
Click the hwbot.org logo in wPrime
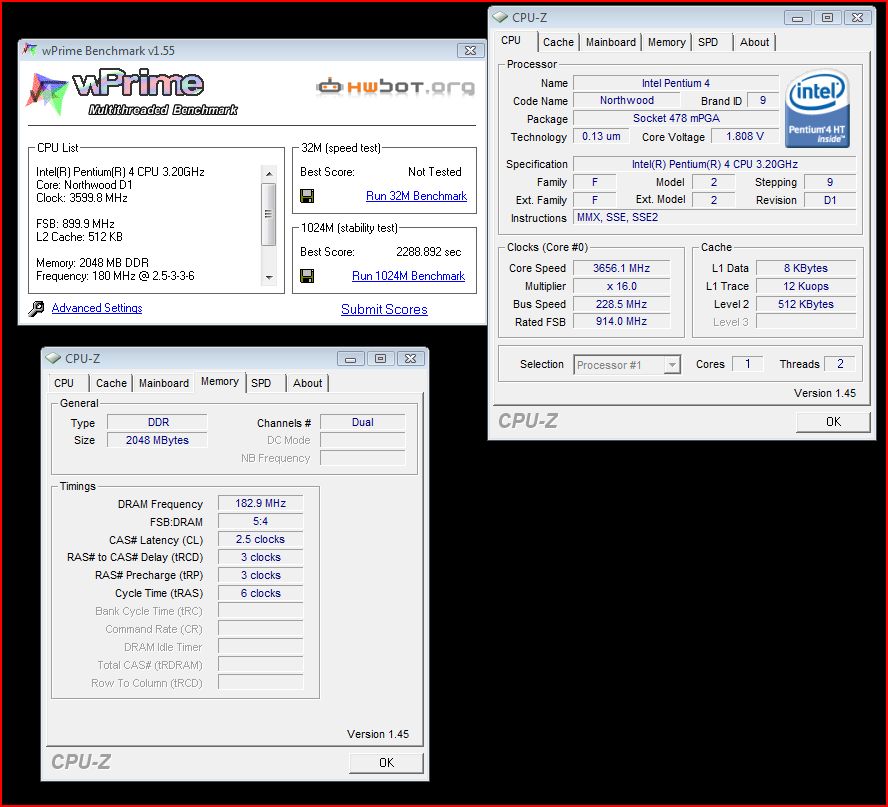[395, 87]
